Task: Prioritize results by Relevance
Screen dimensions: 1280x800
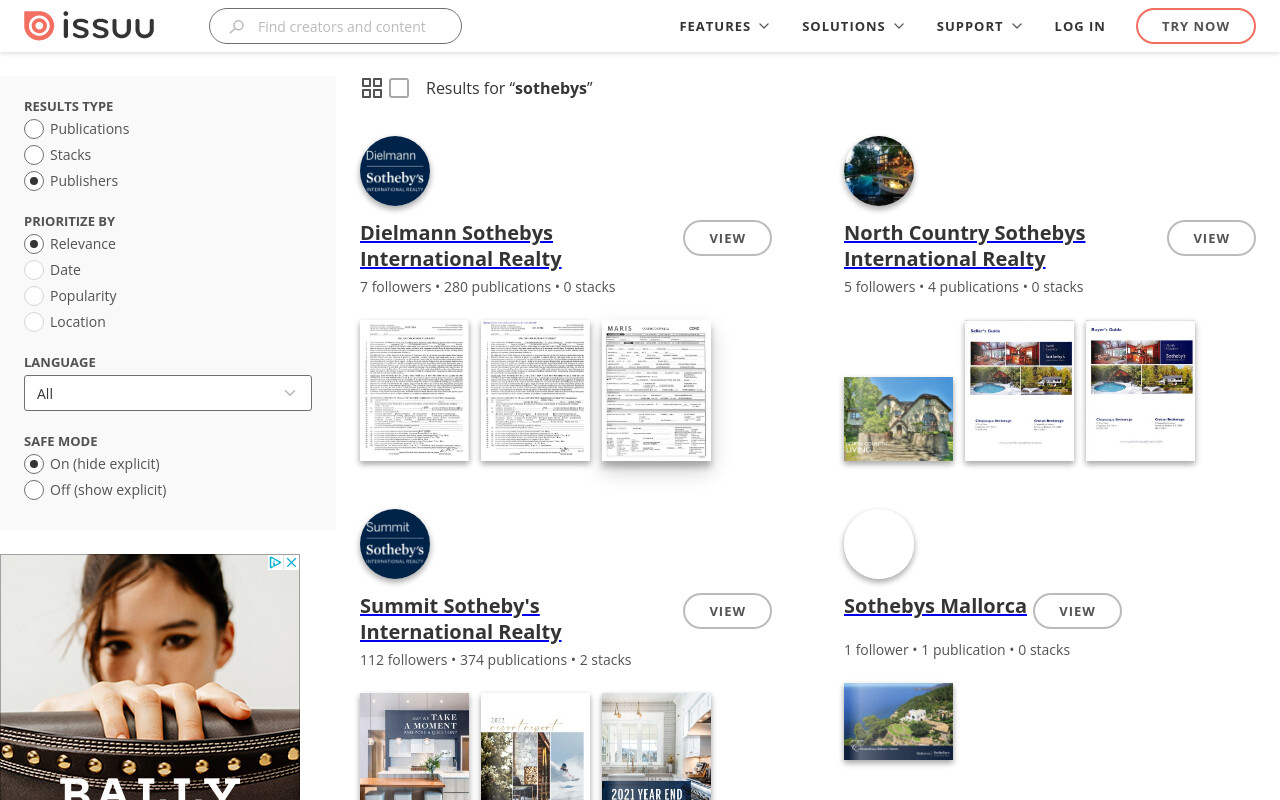Action: click(34, 244)
